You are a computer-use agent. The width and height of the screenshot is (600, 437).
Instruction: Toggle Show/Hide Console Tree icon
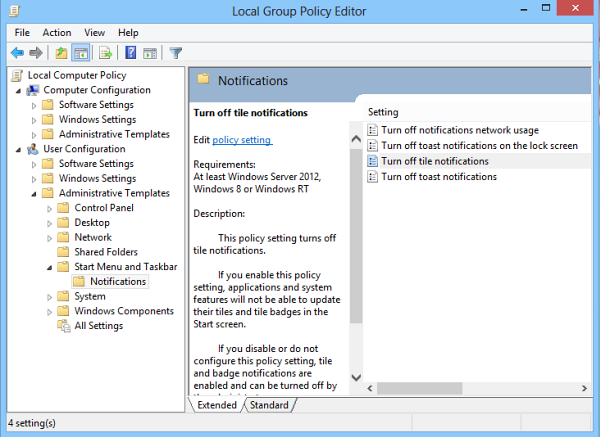tap(80, 53)
